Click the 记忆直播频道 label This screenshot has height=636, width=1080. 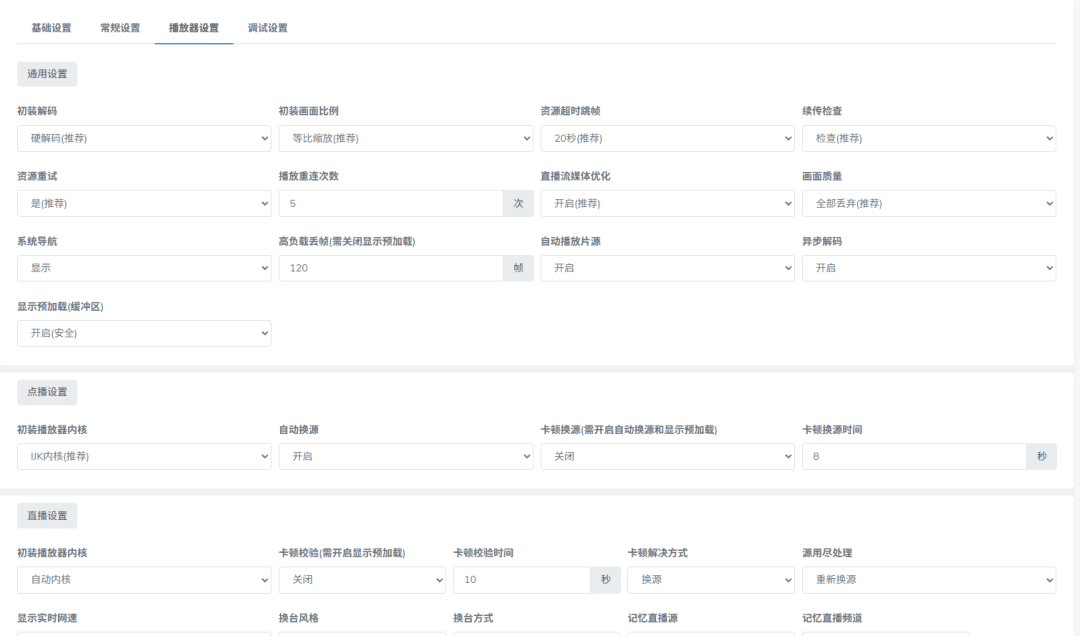pyautogui.click(x=832, y=618)
